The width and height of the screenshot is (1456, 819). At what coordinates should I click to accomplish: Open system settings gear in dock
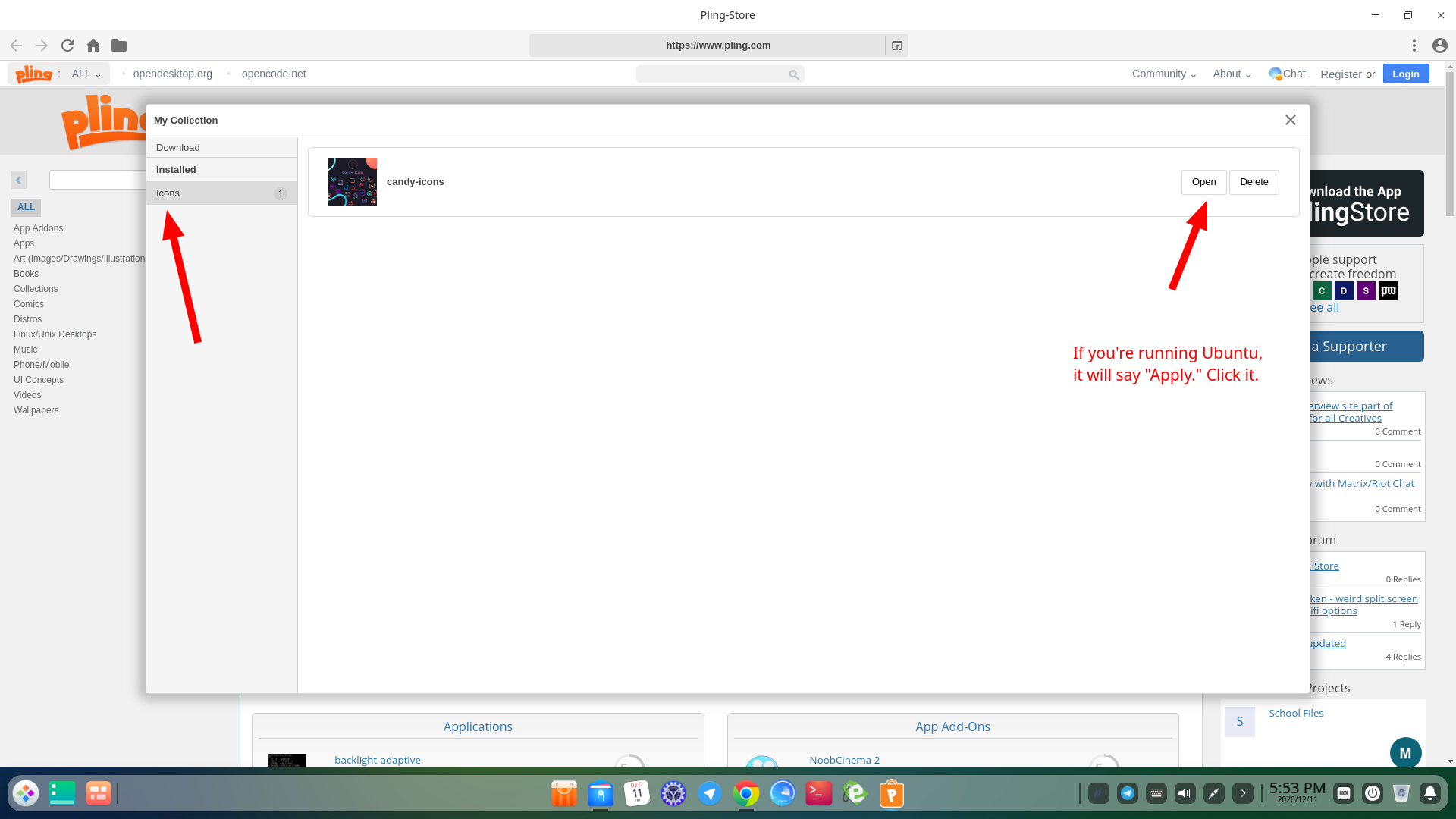673,793
